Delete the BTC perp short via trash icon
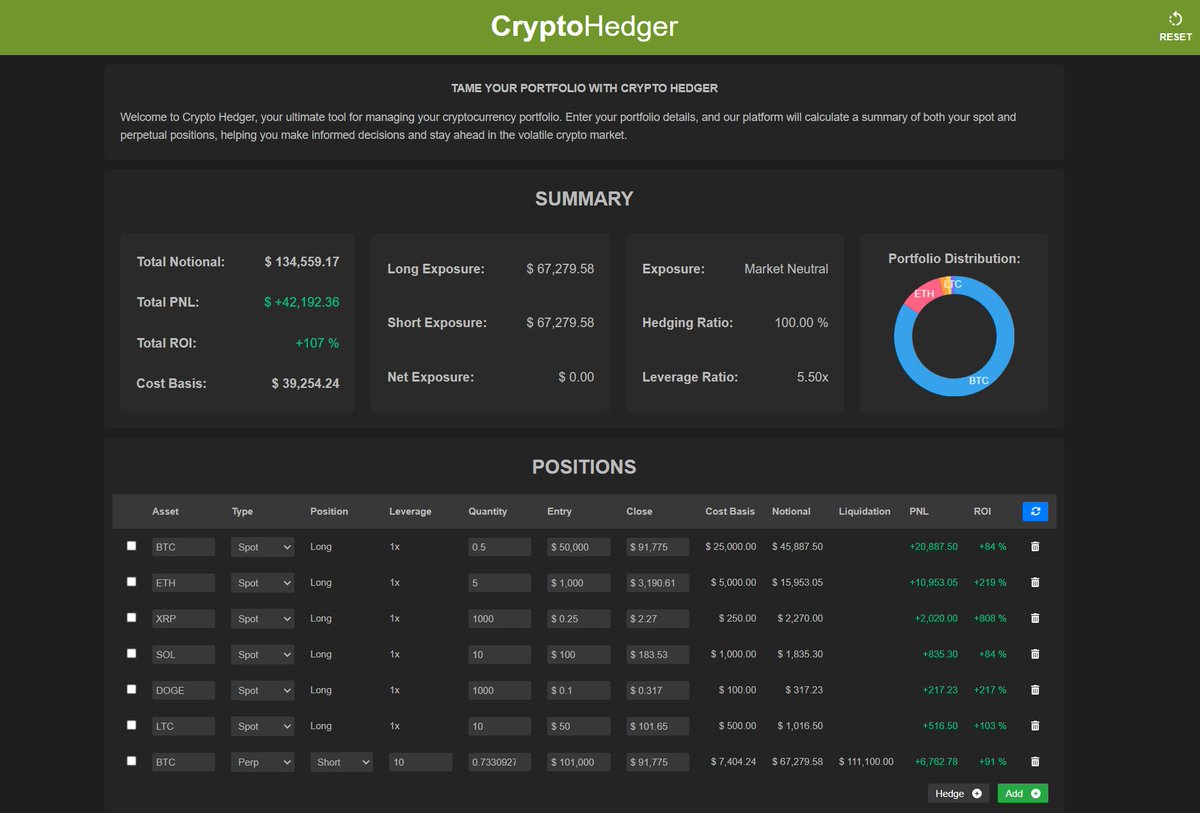Viewport: 1200px width, 813px height. pos(1034,761)
